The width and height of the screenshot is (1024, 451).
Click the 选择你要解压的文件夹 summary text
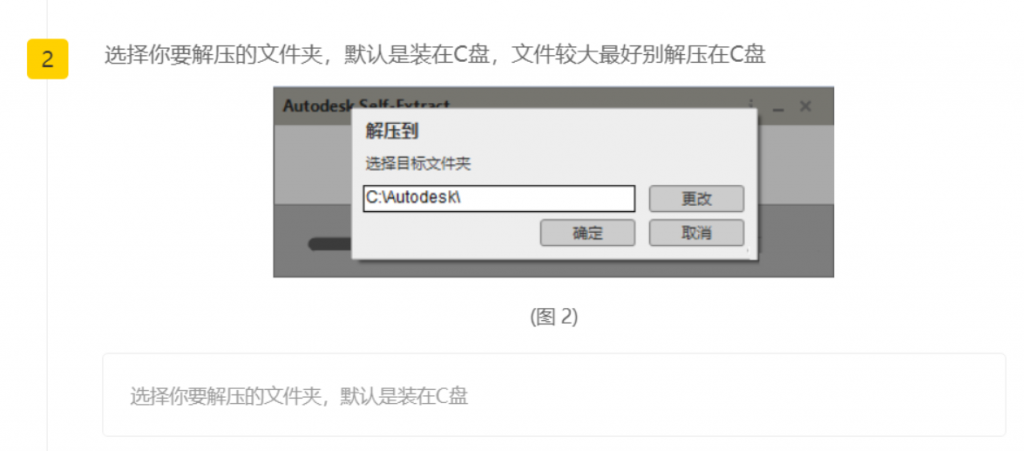click(299, 396)
